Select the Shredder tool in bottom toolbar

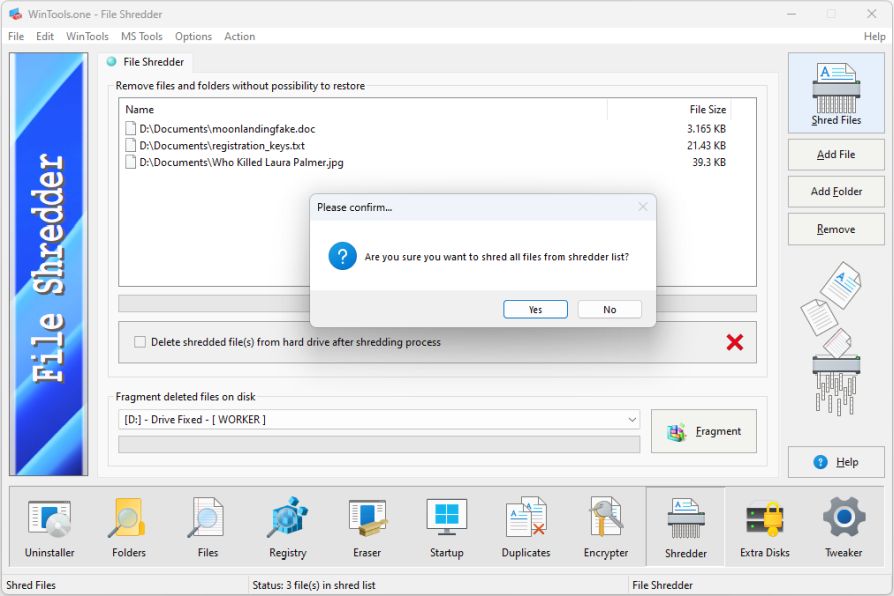[685, 528]
